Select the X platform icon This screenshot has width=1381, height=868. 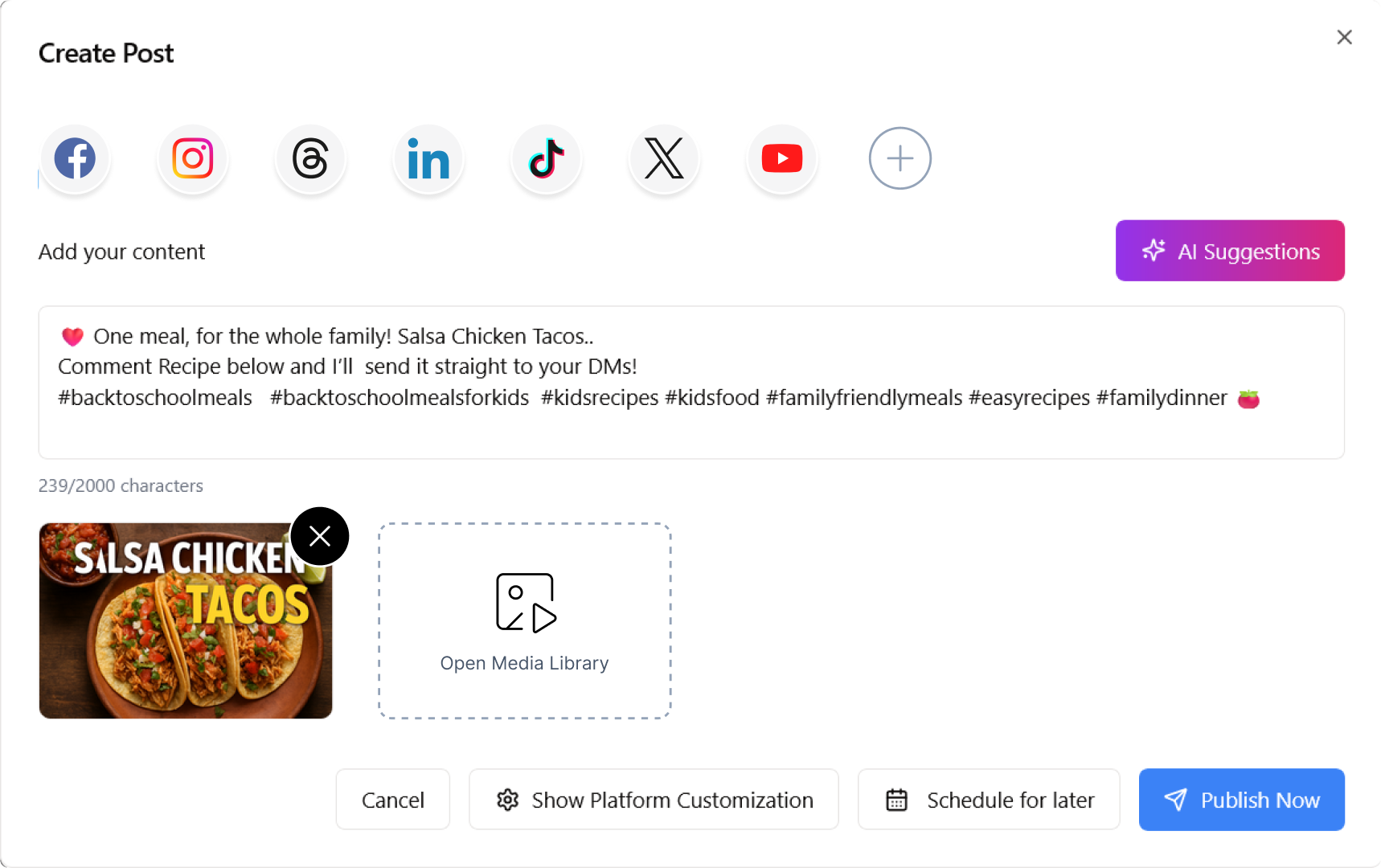point(664,158)
